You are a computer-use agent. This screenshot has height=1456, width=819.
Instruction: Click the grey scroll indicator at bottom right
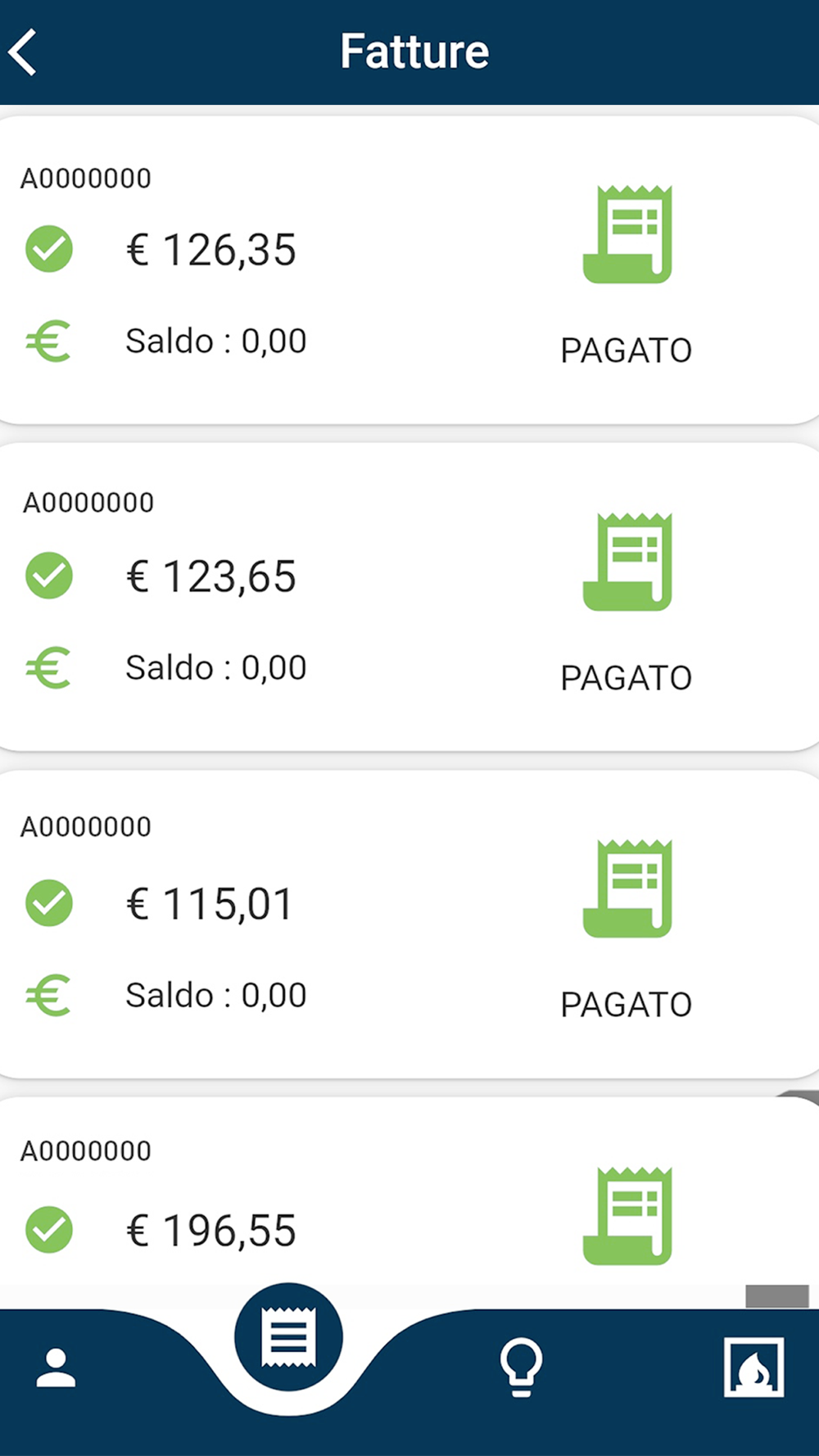pos(776,1296)
